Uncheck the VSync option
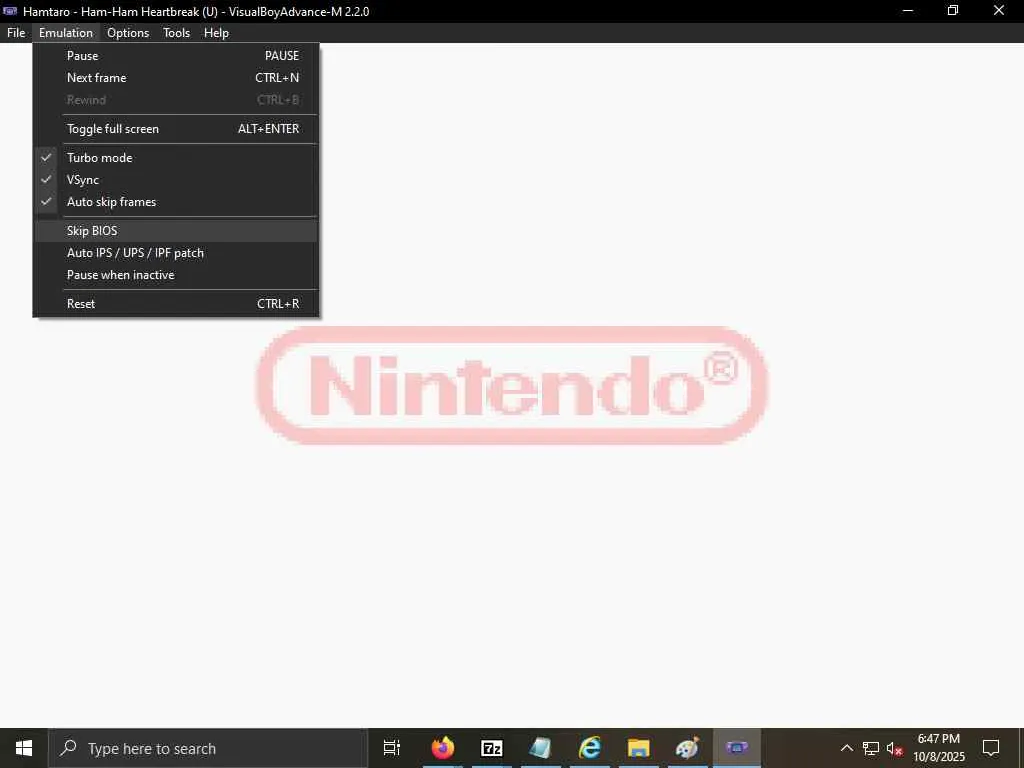 tap(176, 180)
